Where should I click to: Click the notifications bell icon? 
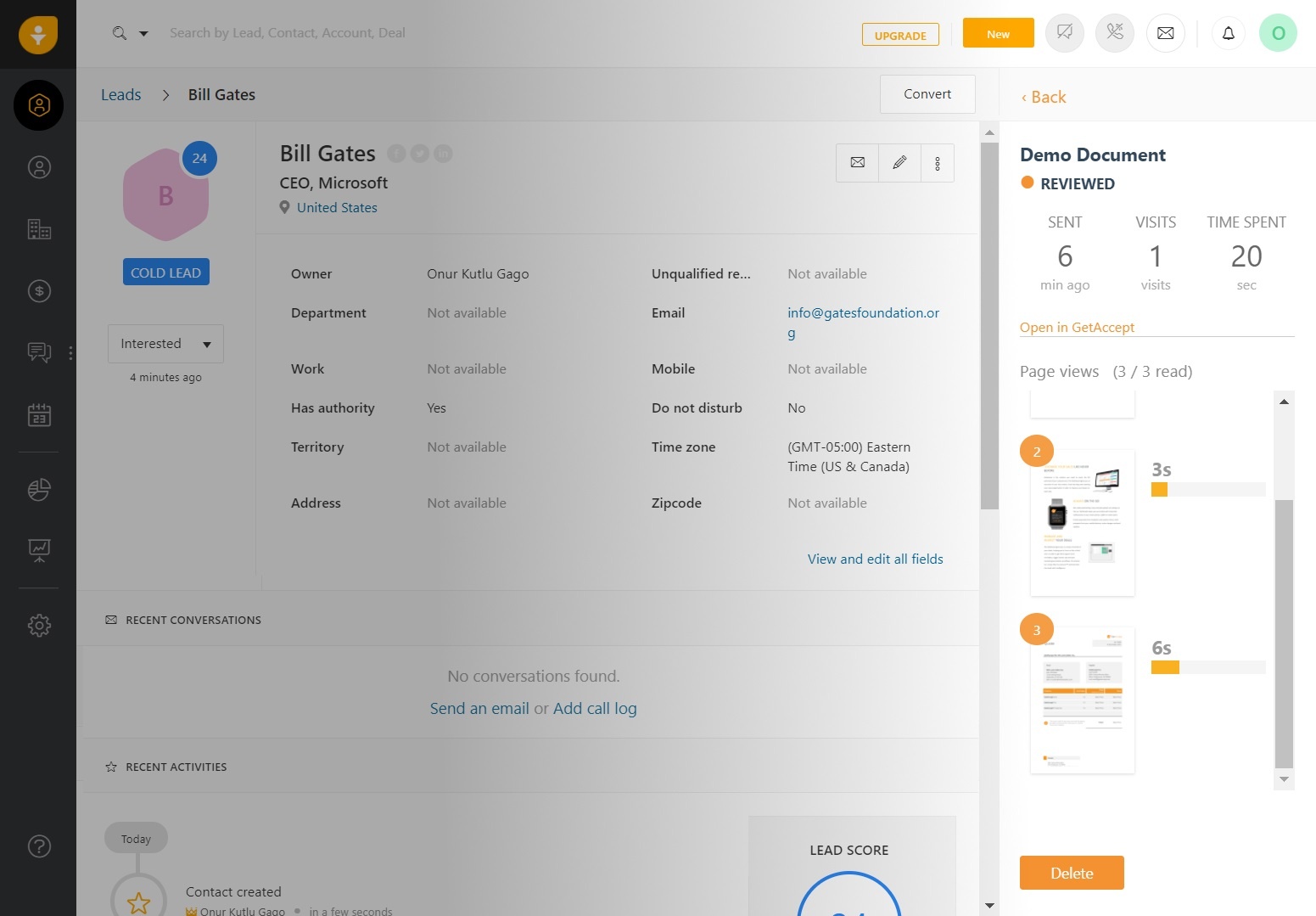(x=1228, y=32)
